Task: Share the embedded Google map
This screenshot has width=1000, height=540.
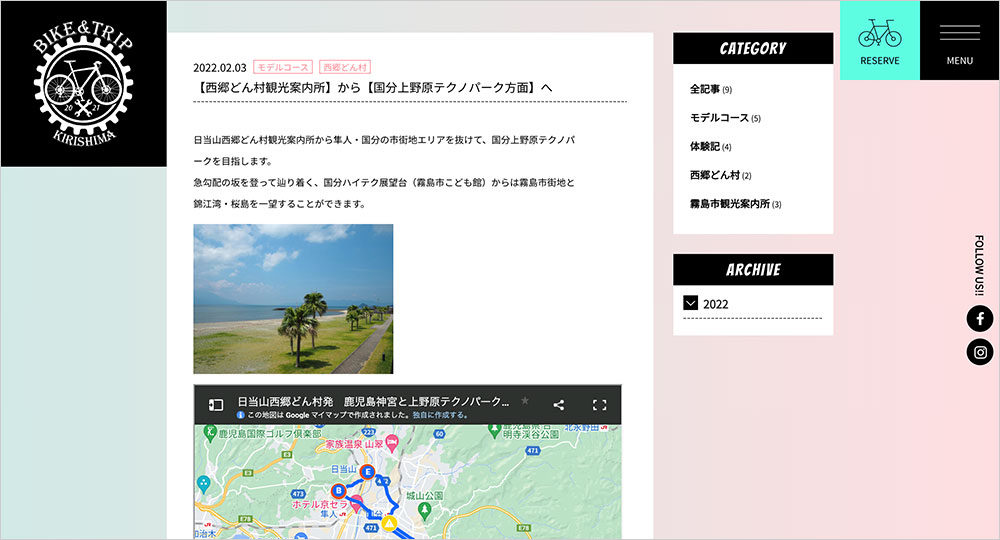Action: [558, 405]
